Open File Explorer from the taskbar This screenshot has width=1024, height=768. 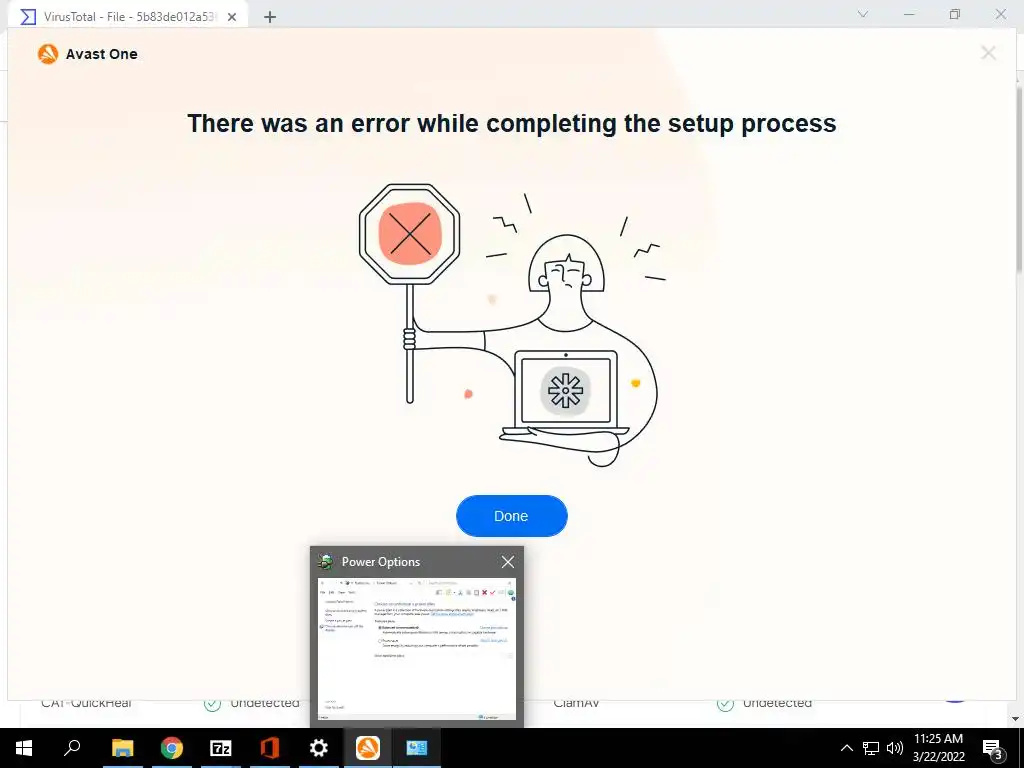click(x=123, y=748)
